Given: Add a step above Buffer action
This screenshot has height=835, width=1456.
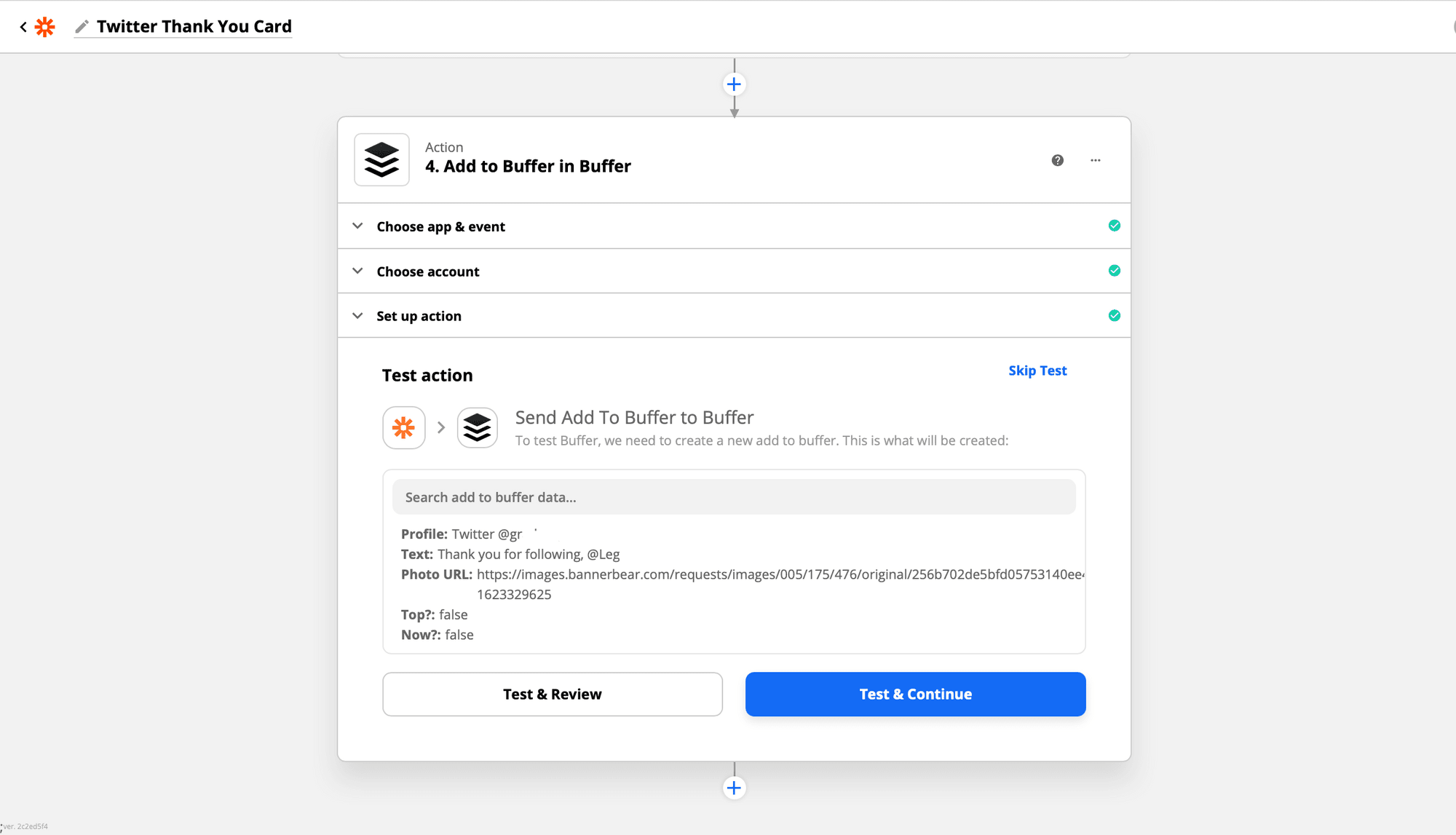Looking at the screenshot, I should [x=734, y=84].
